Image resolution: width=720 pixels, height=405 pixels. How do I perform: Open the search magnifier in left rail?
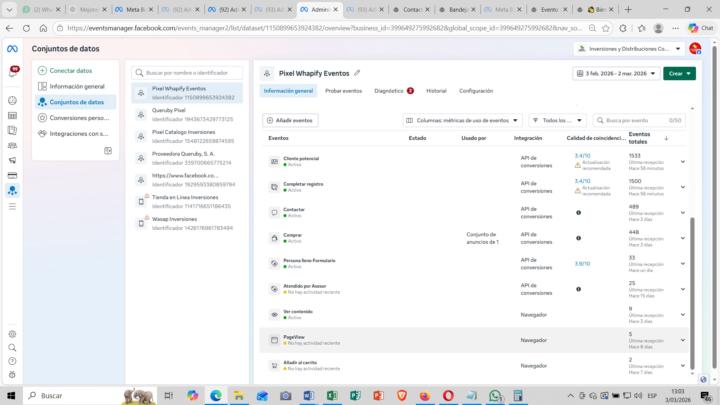[12, 348]
